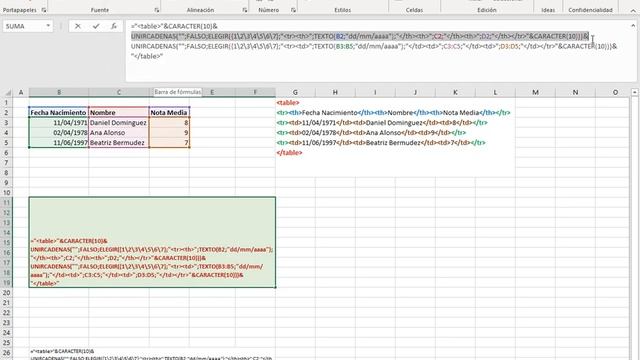Select row 1 header

(7, 102)
